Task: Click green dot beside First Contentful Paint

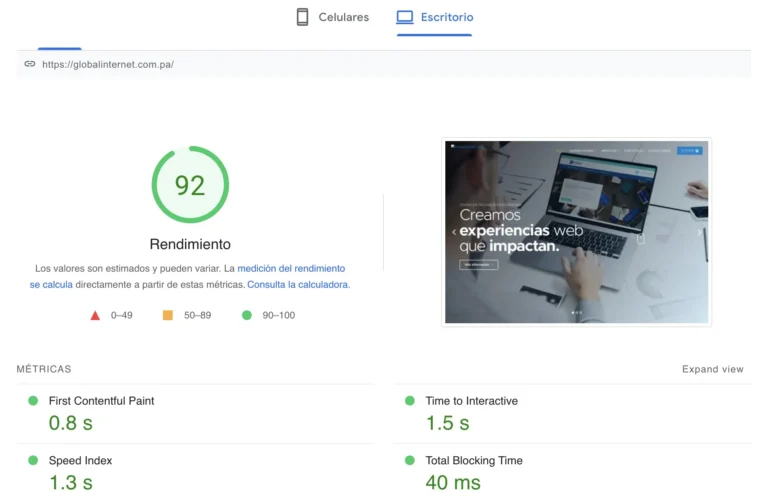Action: tap(33, 401)
